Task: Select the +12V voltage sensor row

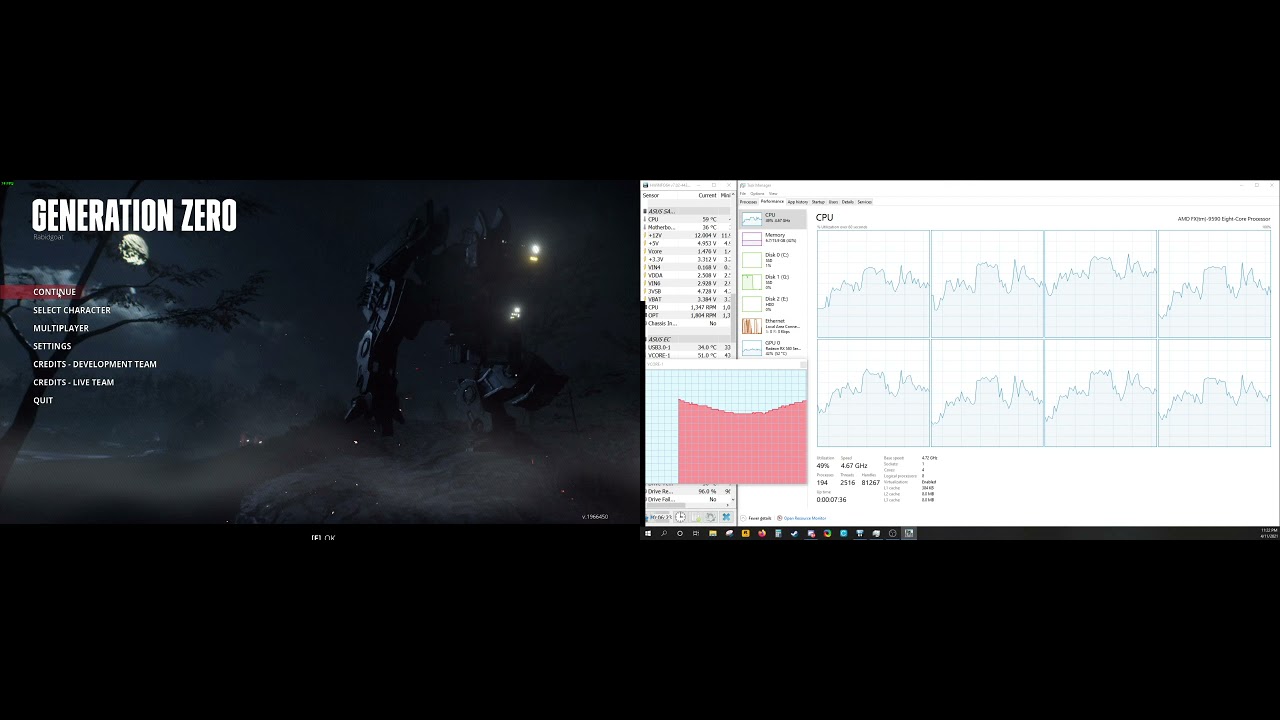Action: (x=686, y=235)
